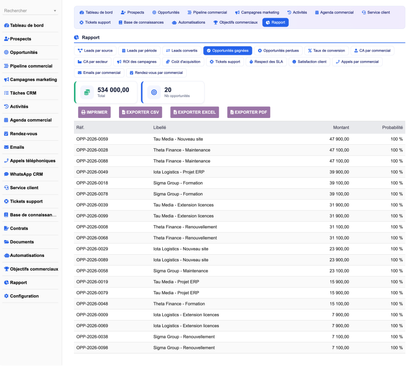This screenshot has height=371, width=416.
Task: Open Appels téléphoniques in the sidebar
Action: pyautogui.click(x=29, y=161)
